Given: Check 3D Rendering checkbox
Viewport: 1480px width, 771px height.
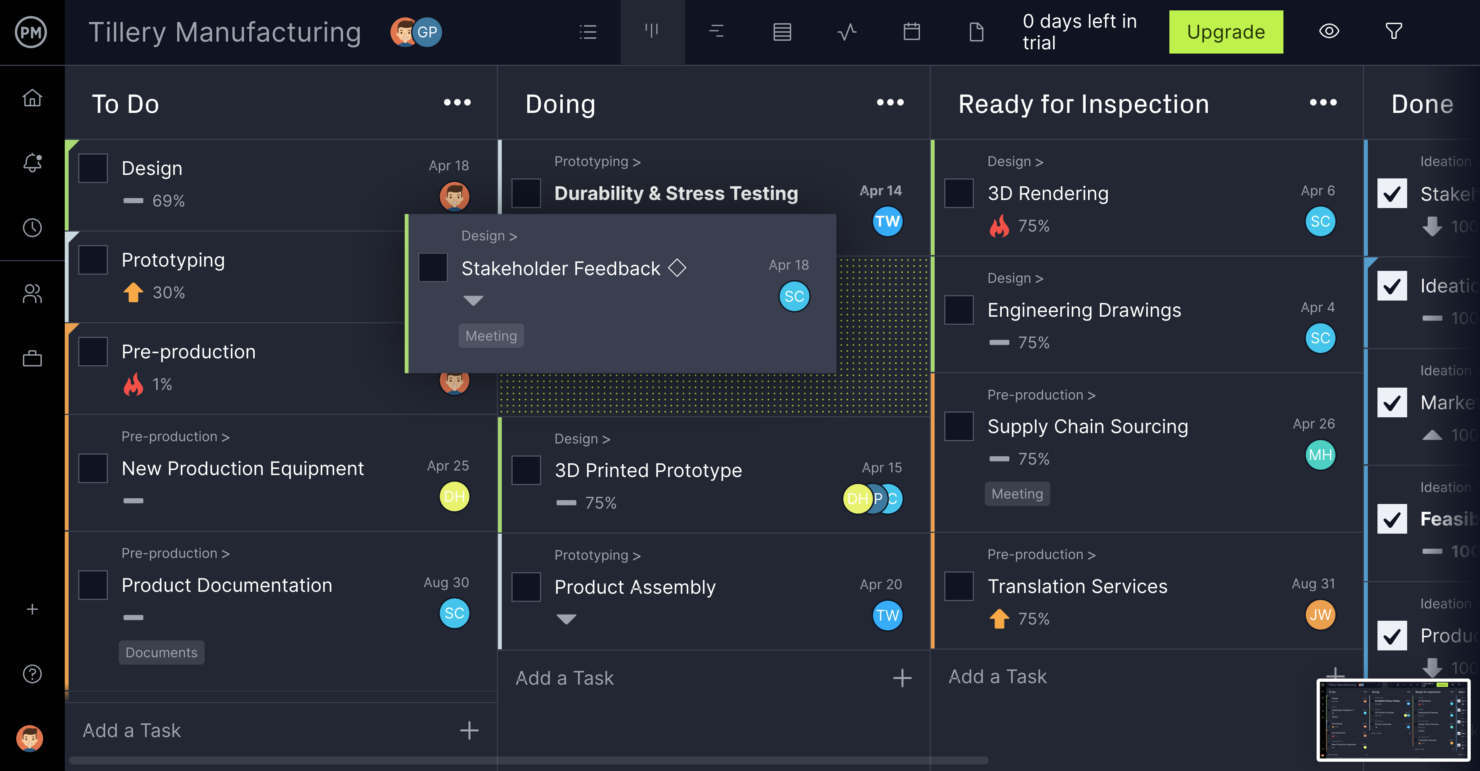Looking at the screenshot, I should (x=959, y=193).
